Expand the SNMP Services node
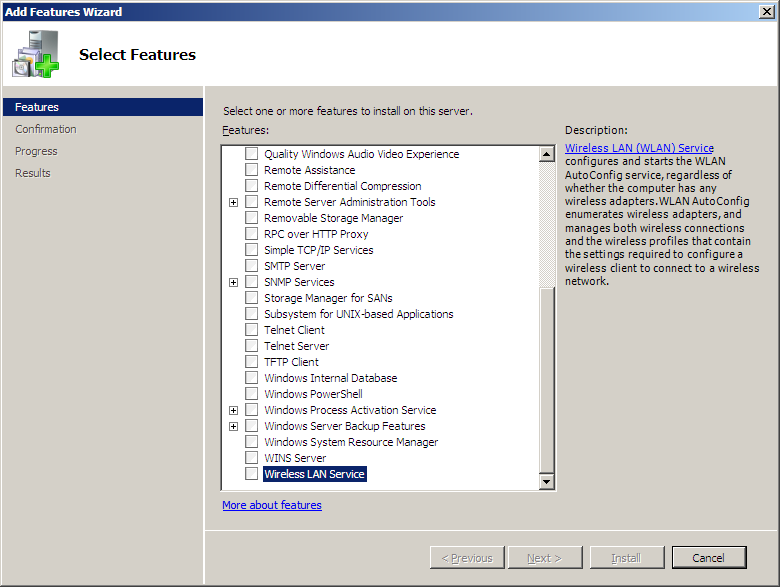780x587 pixels. pyautogui.click(x=233, y=283)
